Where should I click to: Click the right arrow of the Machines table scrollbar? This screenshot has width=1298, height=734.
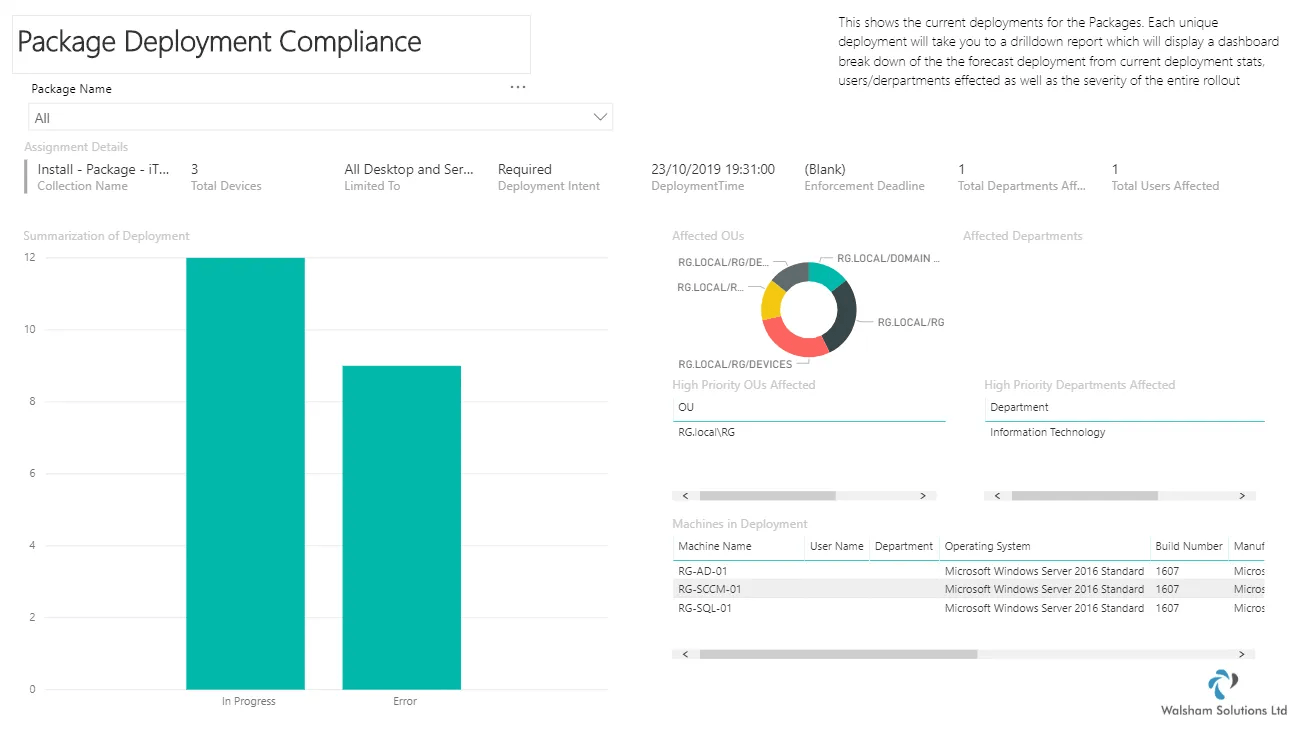click(1242, 654)
